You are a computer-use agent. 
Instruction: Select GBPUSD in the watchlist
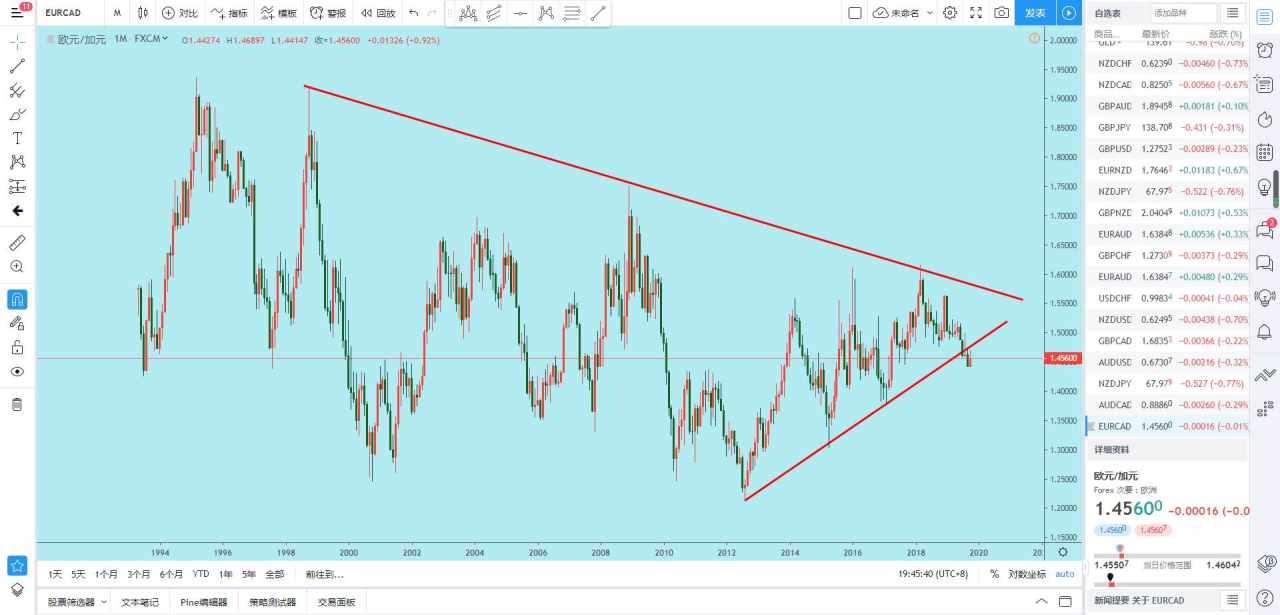[1167, 149]
